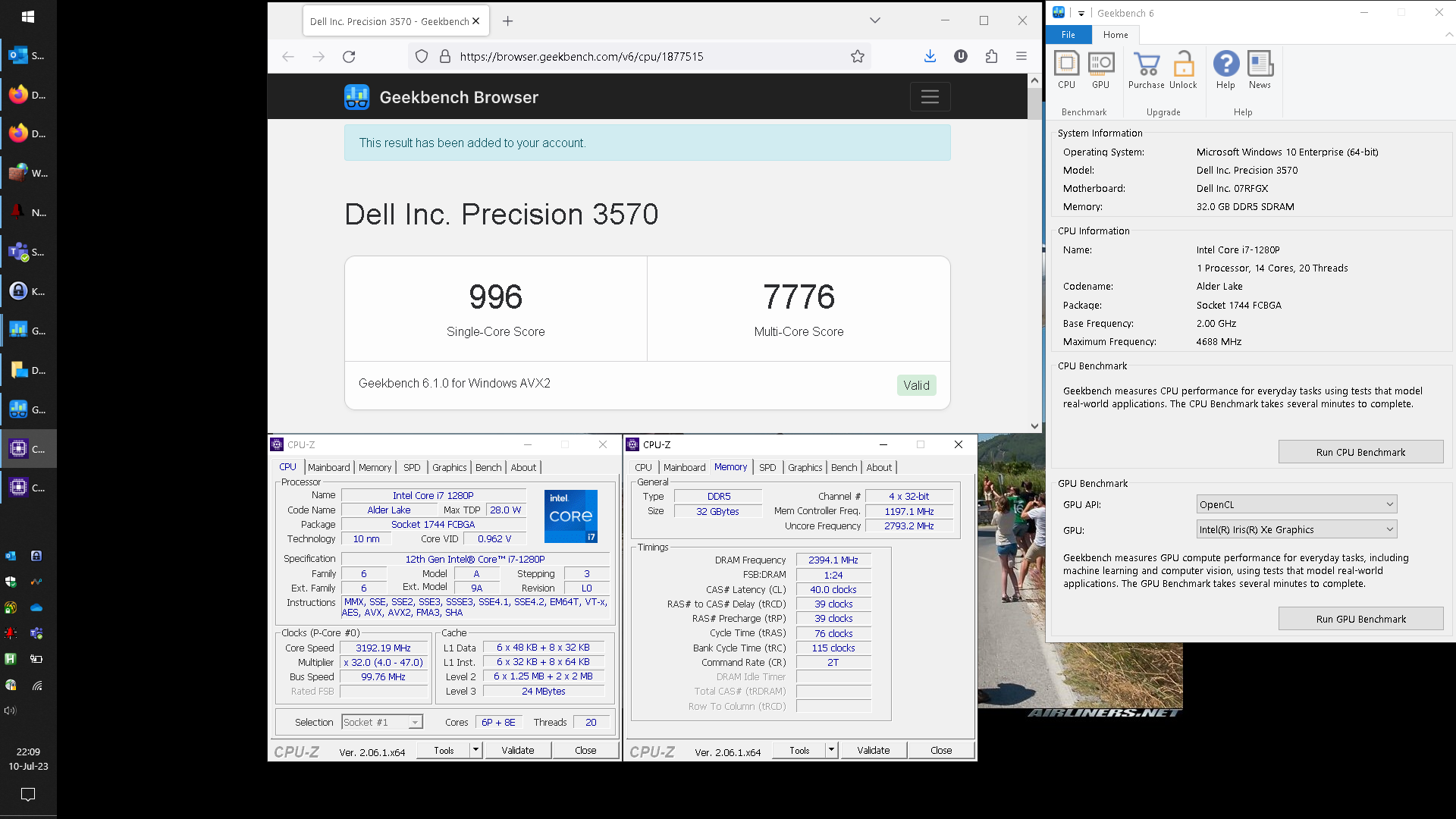Click the tracking protection shield in address bar
1456x819 pixels.
[x=422, y=56]
